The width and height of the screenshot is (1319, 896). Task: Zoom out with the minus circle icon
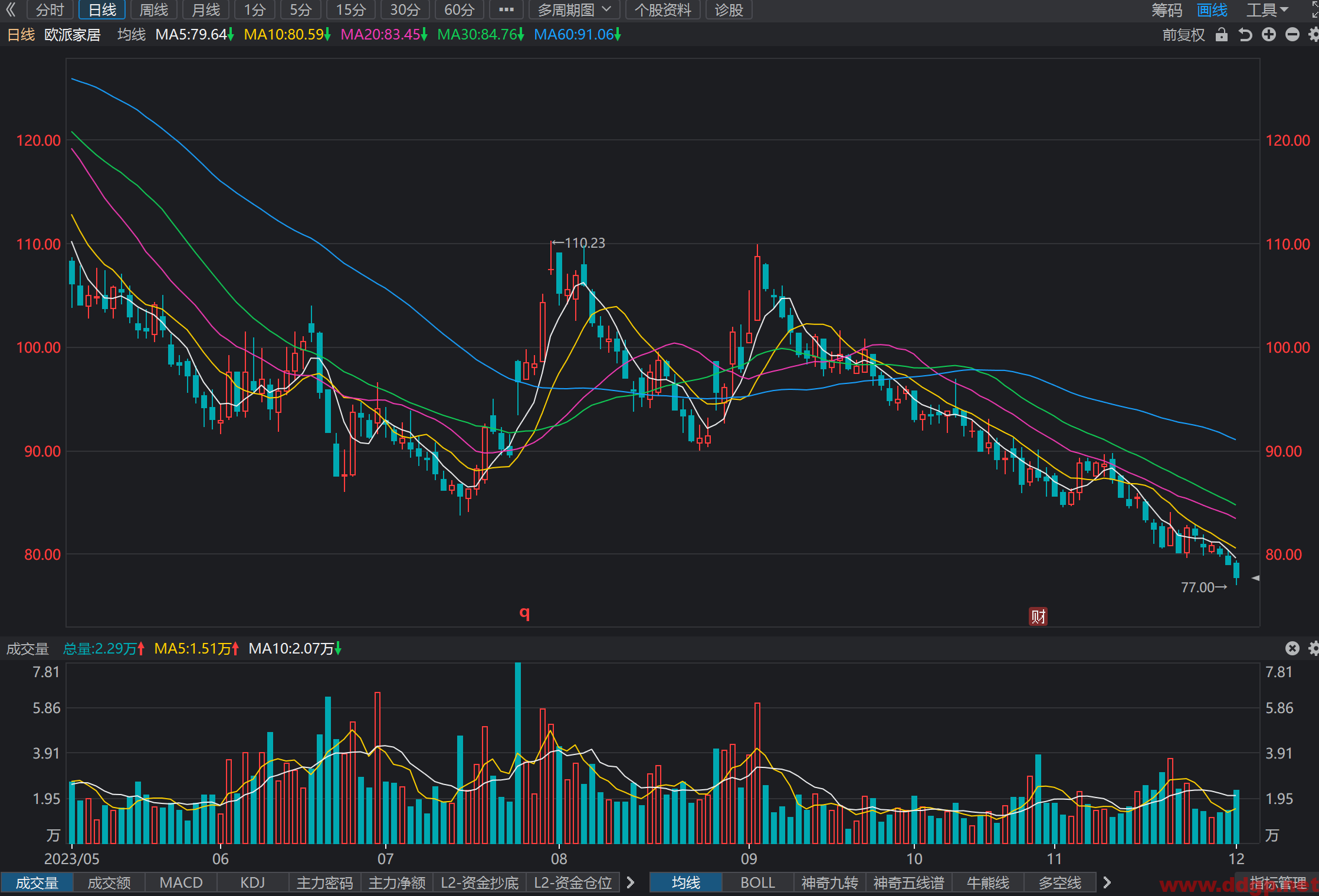(1292, 35)
